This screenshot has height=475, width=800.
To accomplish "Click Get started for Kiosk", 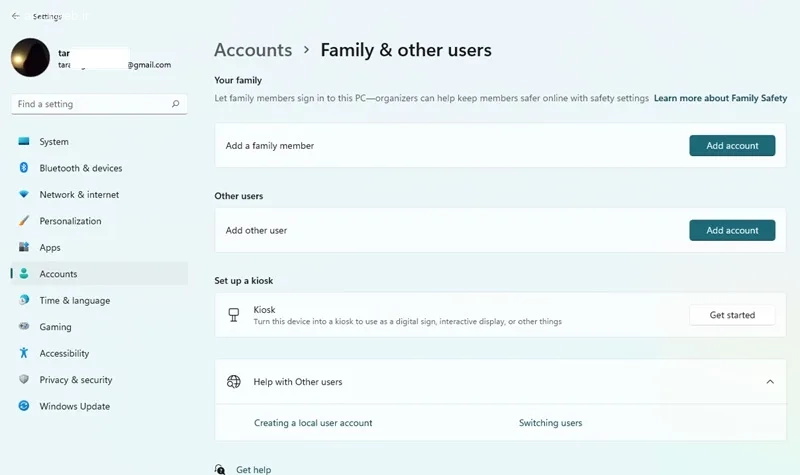I will [x=732, y=315].
